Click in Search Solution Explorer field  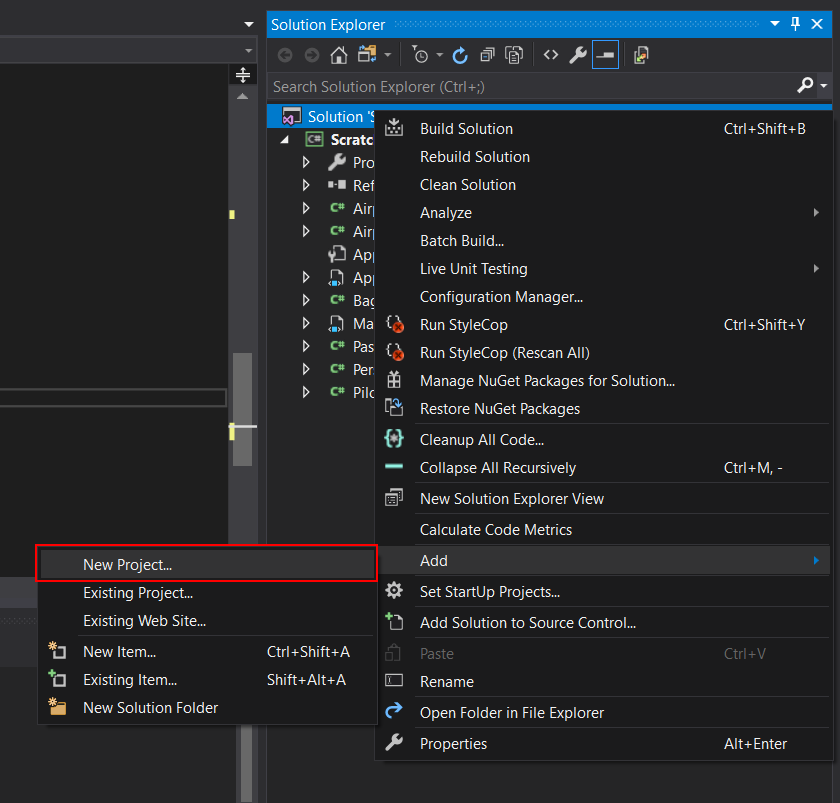click(x=531, y=86)
